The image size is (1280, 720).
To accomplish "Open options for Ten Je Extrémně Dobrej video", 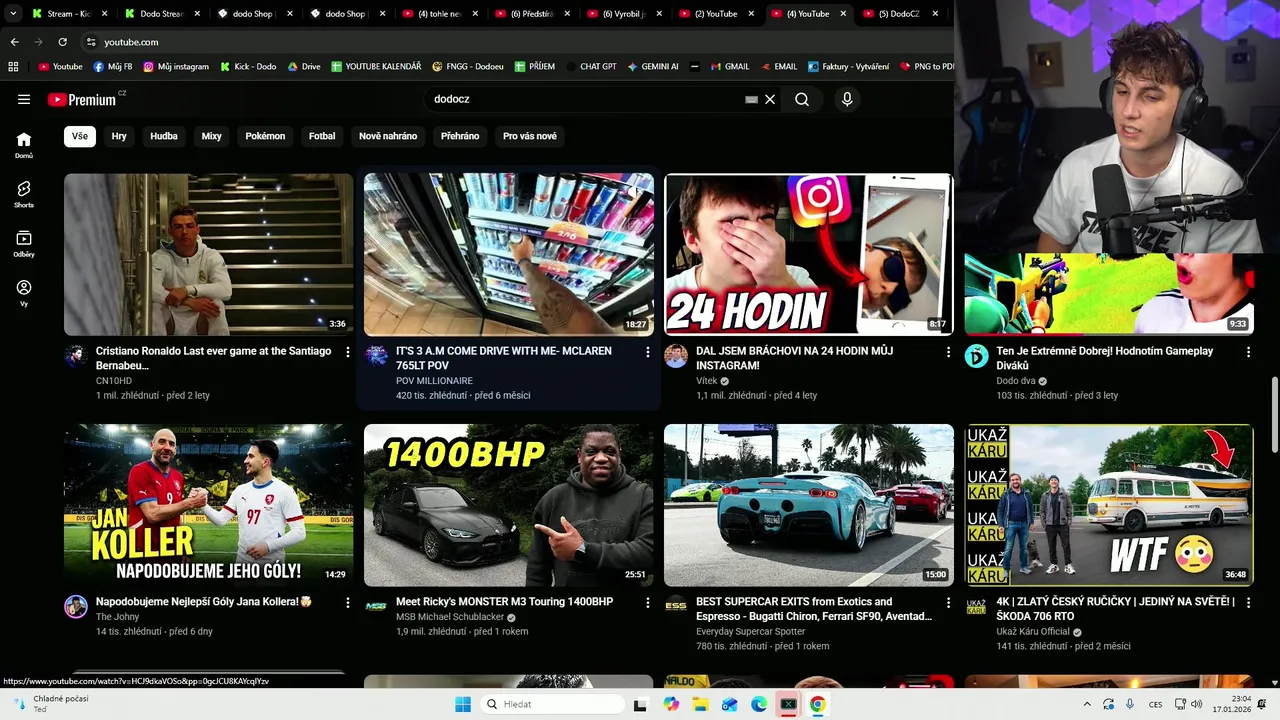I will 1248,352.
